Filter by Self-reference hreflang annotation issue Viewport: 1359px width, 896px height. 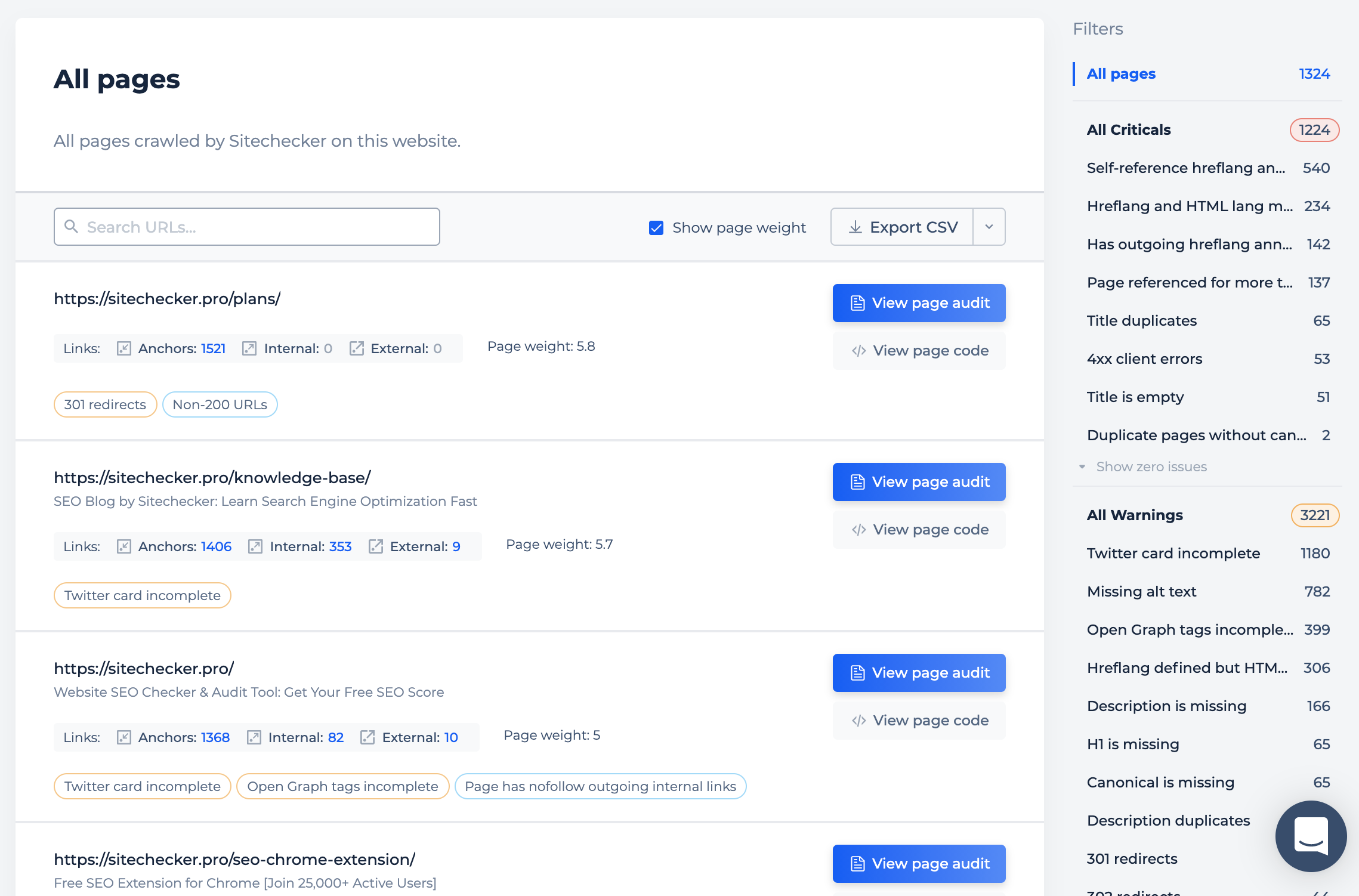[x=1207, y=168]
